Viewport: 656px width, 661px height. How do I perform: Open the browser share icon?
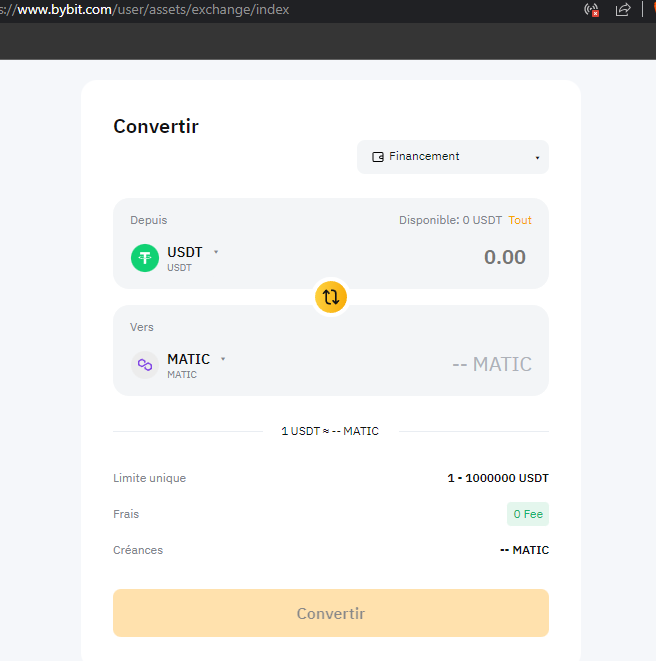(623, 10)
